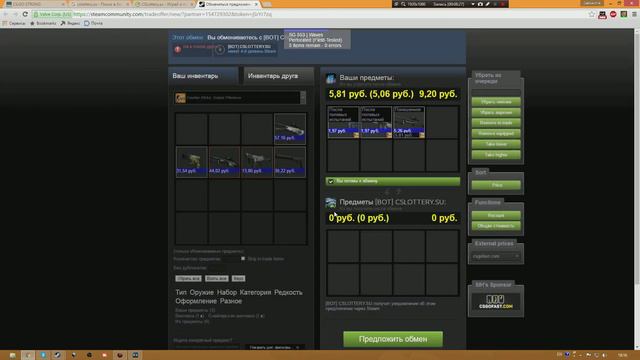Click the recorder camera icon in top bar
This screenshot has height=360, width=640.
(480, 4)
